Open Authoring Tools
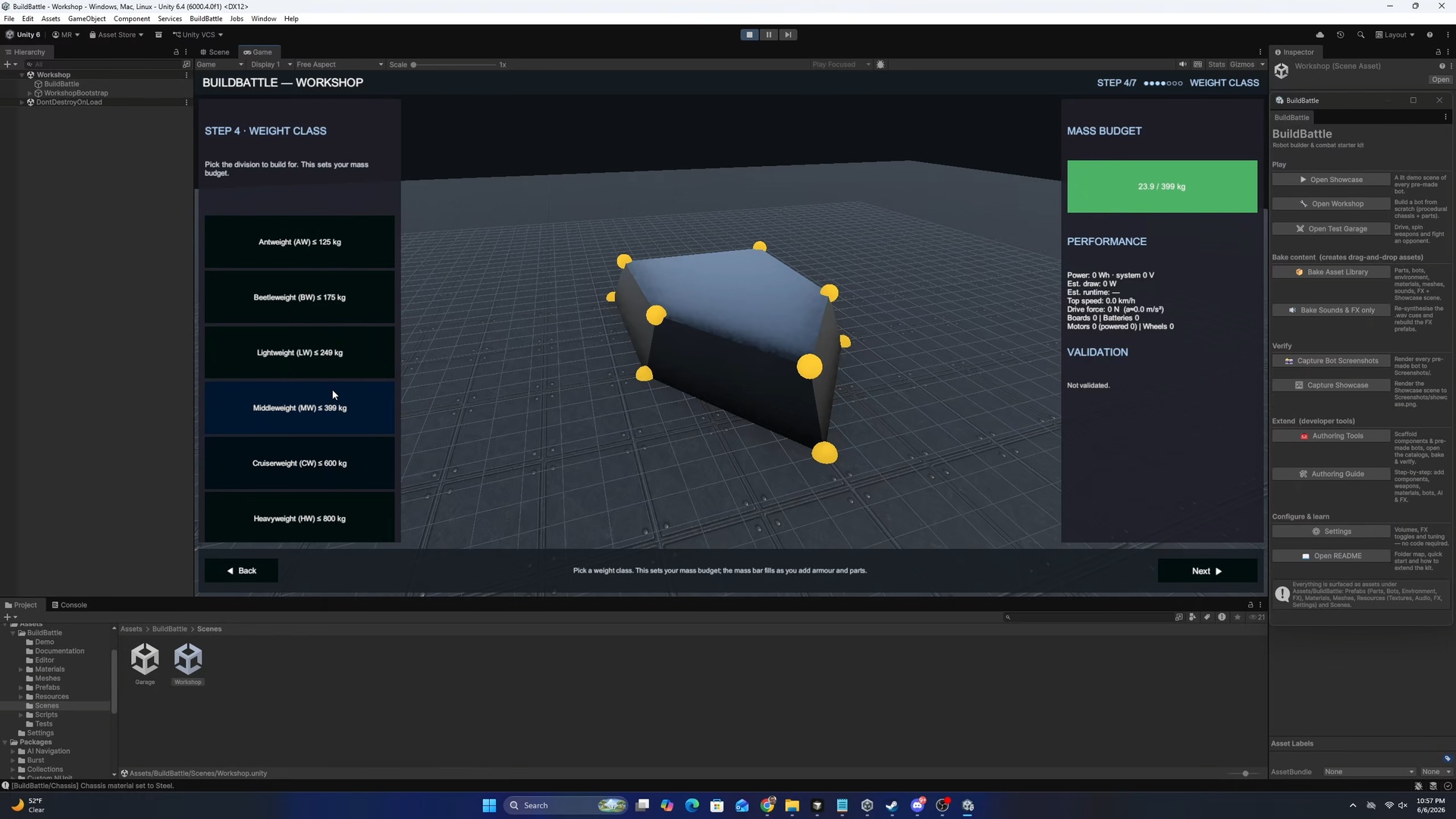1456x819 pixels. [x=1331, y=436]
